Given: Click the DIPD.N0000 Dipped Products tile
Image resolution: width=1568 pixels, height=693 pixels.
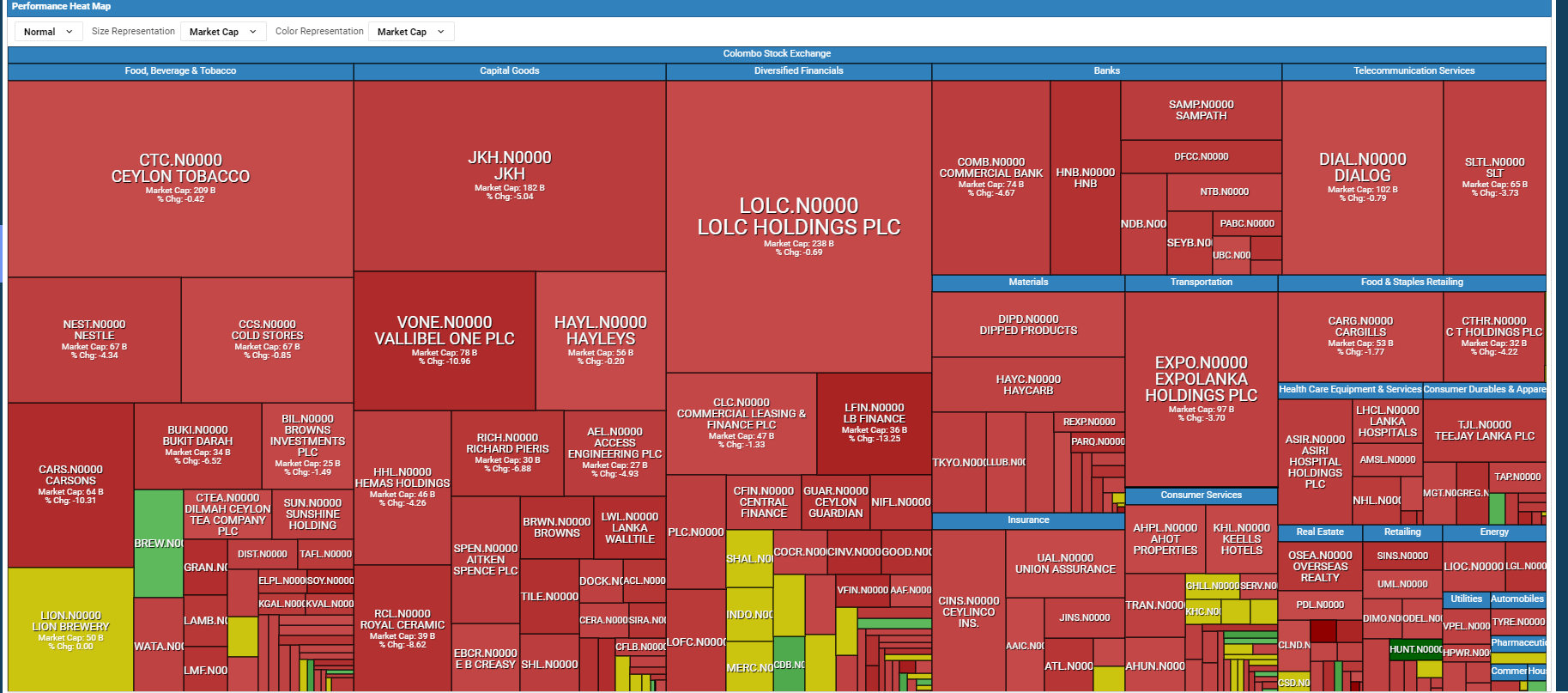Looking at the screenshot, I should click(x=1028, y=325).
